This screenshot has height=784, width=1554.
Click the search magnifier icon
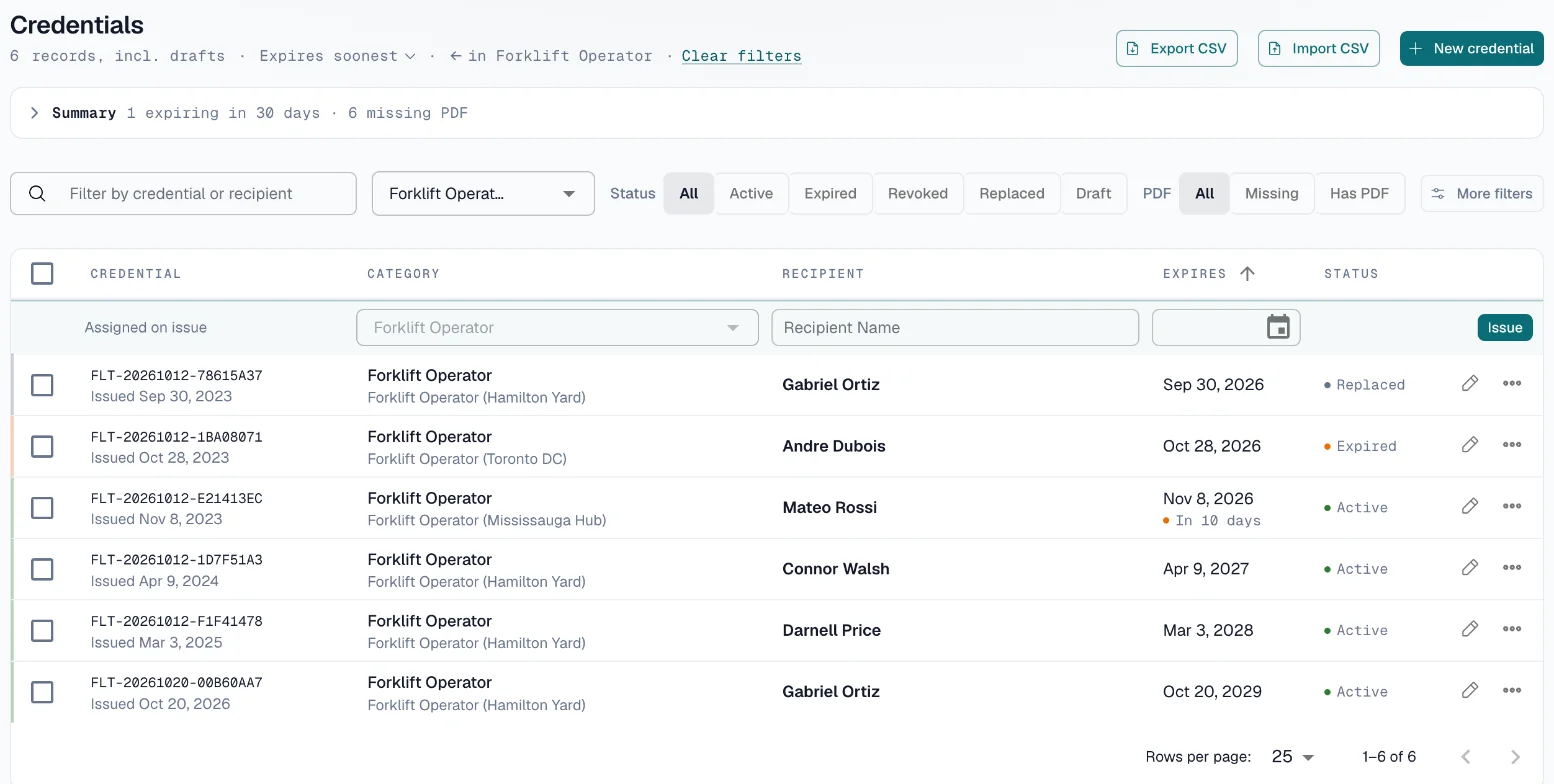coord(37,194)
